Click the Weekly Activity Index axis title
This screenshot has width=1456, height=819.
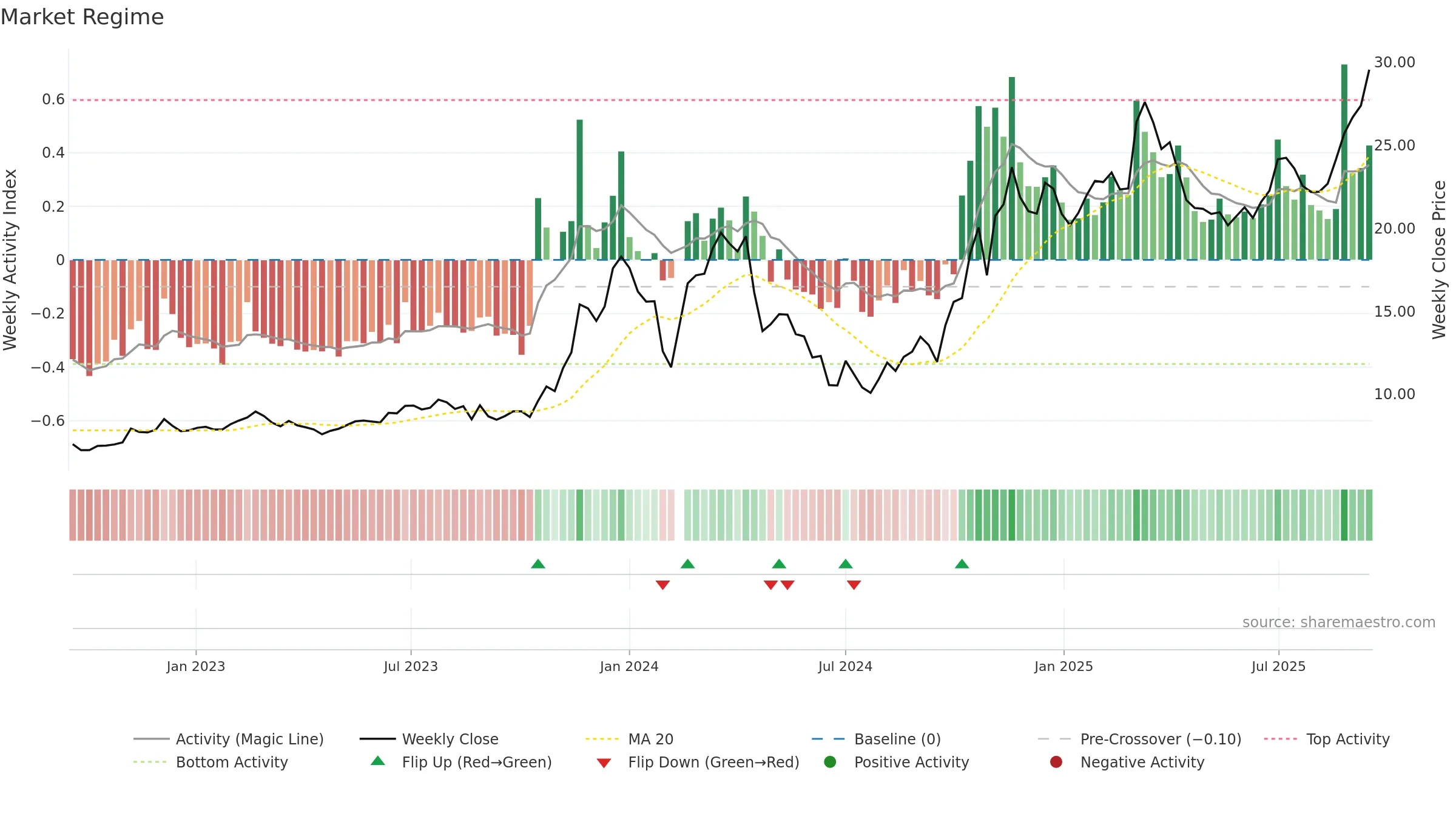coord(10,260)
